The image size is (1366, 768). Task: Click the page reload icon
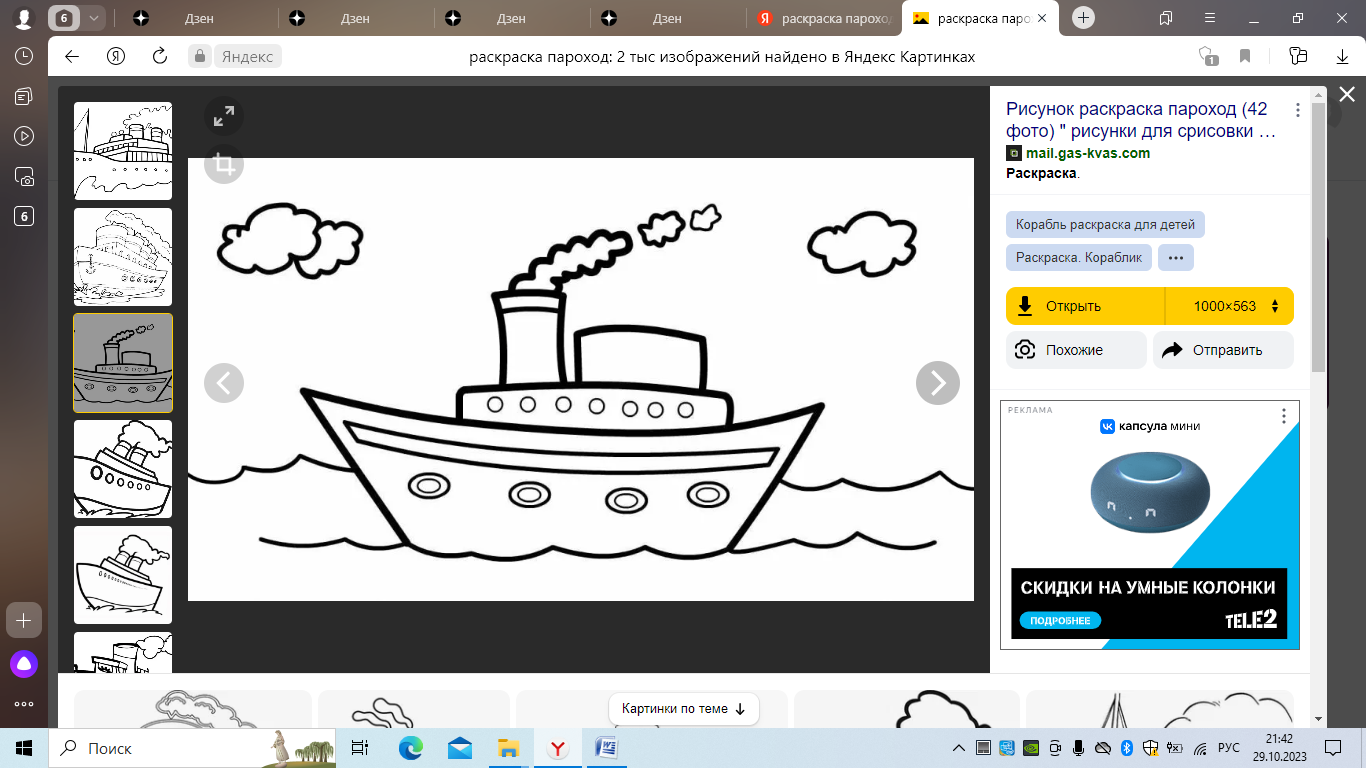(159, 57)
